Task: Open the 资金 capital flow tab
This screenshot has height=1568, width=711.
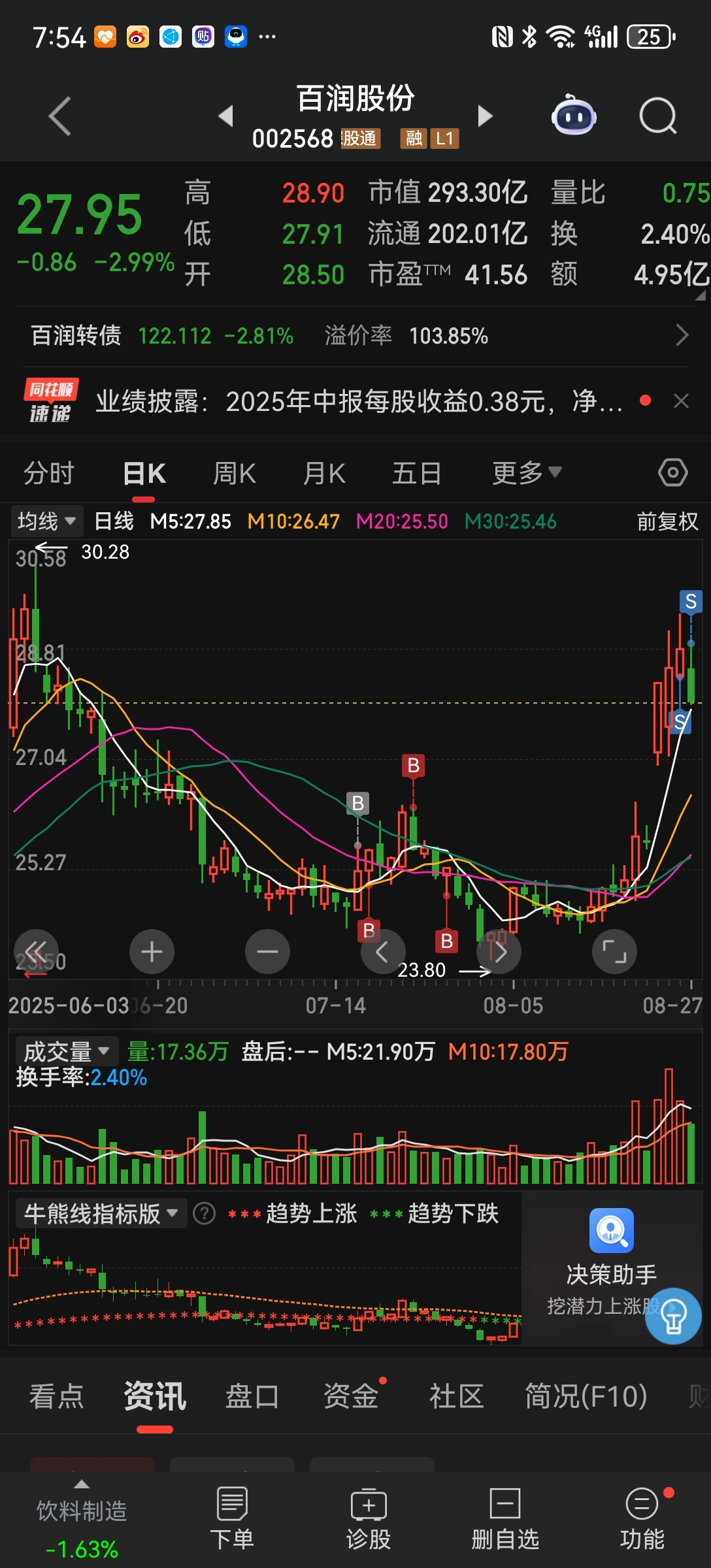Action: 351,1396
